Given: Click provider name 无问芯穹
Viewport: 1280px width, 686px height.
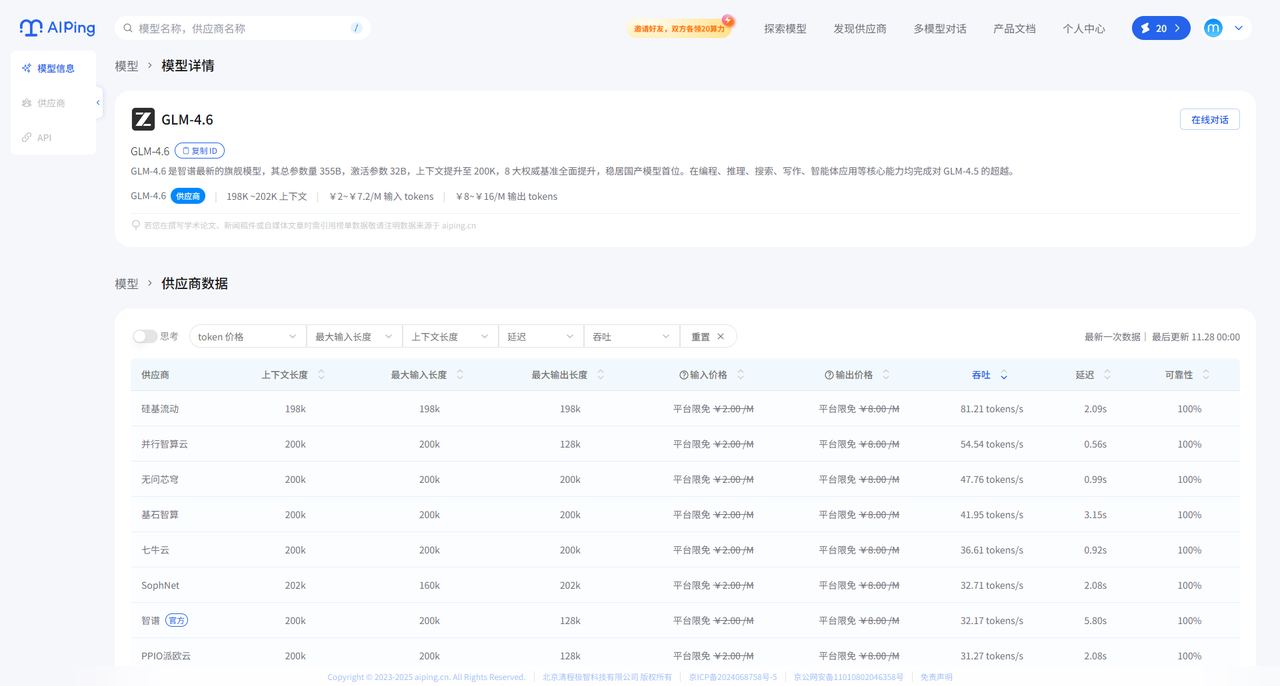Looking at the screenshot, I should click(x=160, y=480).
